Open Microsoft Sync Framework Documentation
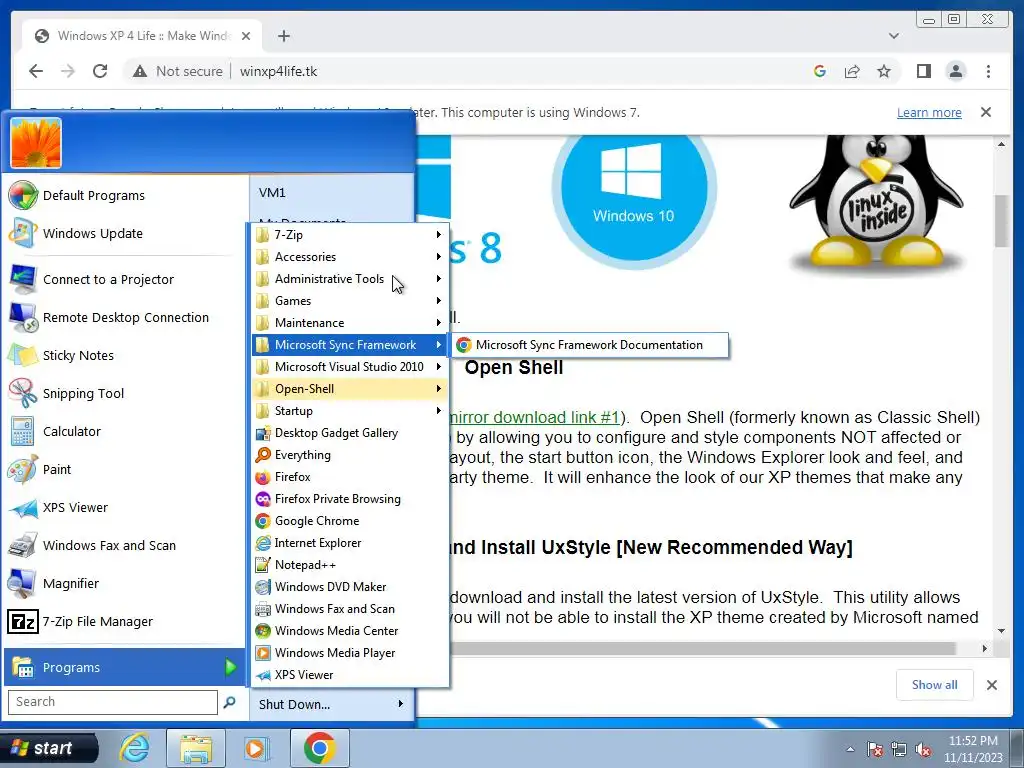 pyautogui.click(x=589, y=345)
